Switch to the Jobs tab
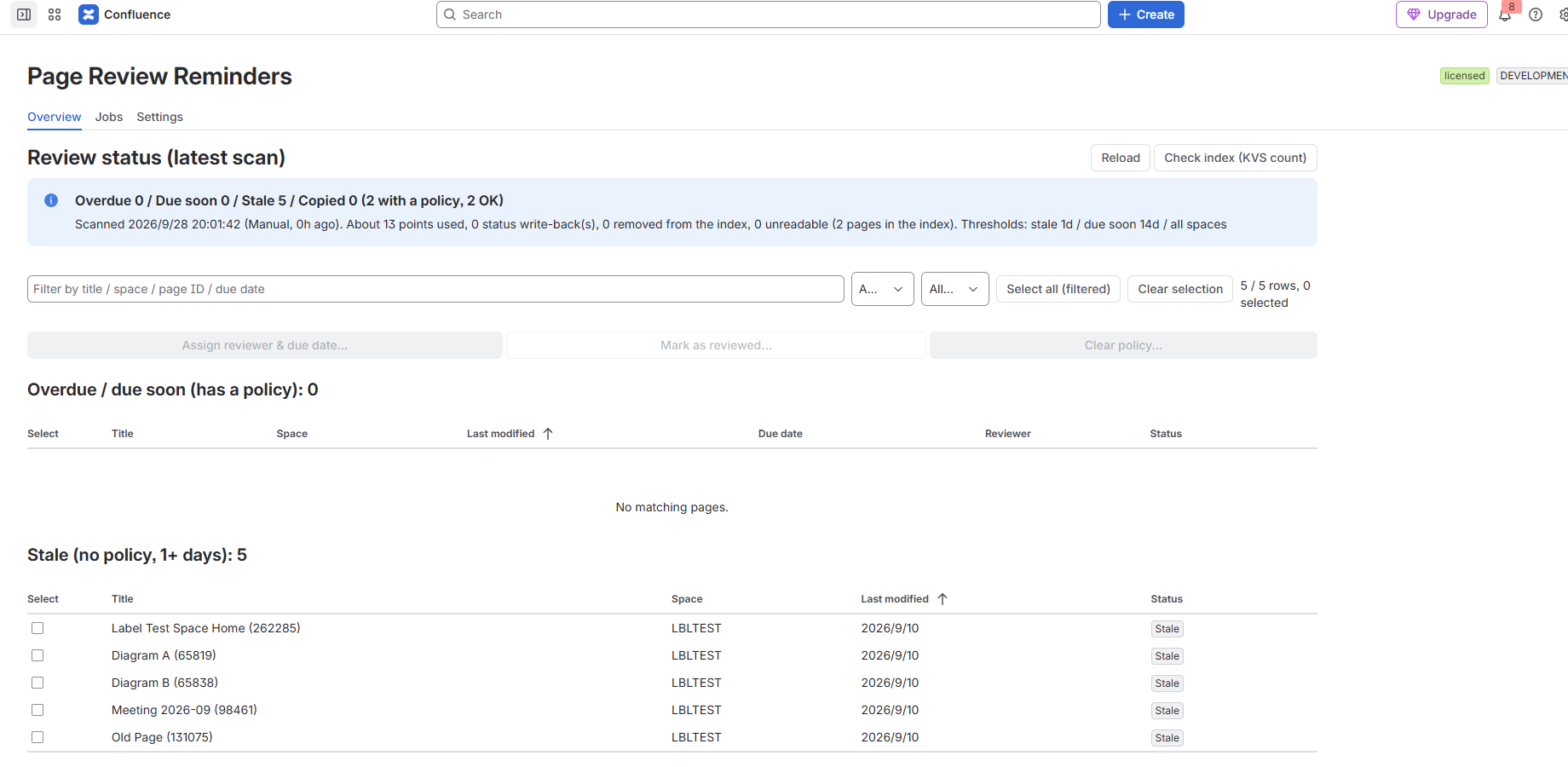Screen dimensions: 1568x767 [x=109, y=117]
